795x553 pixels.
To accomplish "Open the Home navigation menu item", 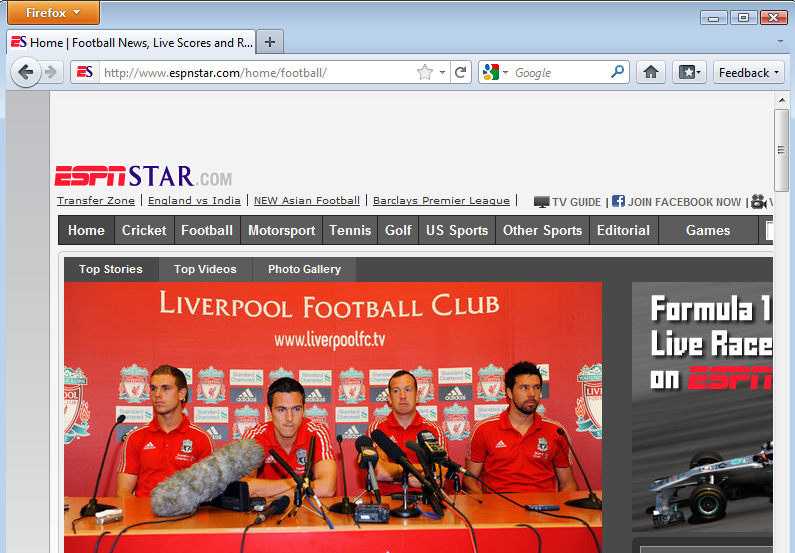I will tap(86, 230).
